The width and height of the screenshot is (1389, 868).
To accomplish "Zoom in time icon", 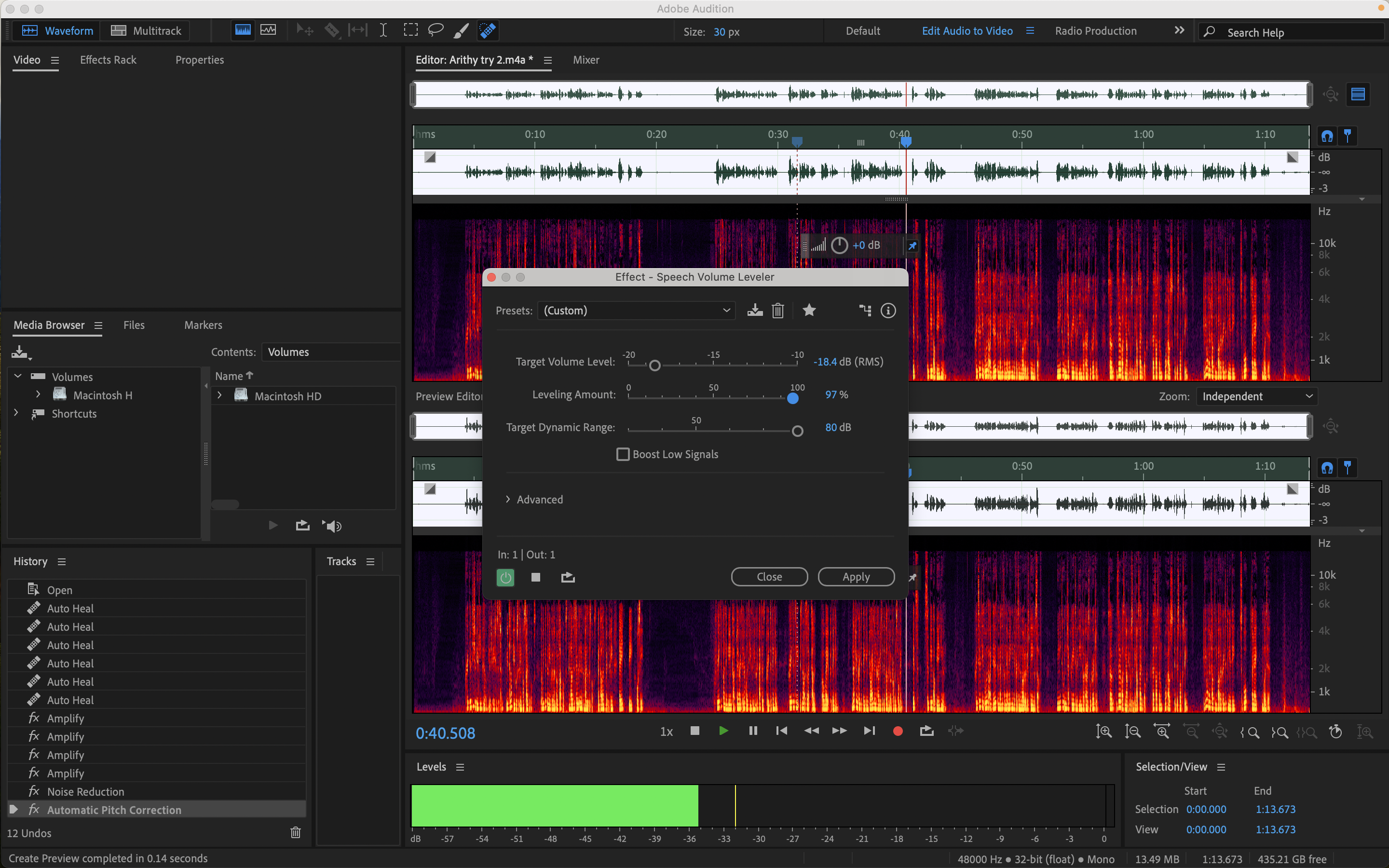I will point(1162,732).
